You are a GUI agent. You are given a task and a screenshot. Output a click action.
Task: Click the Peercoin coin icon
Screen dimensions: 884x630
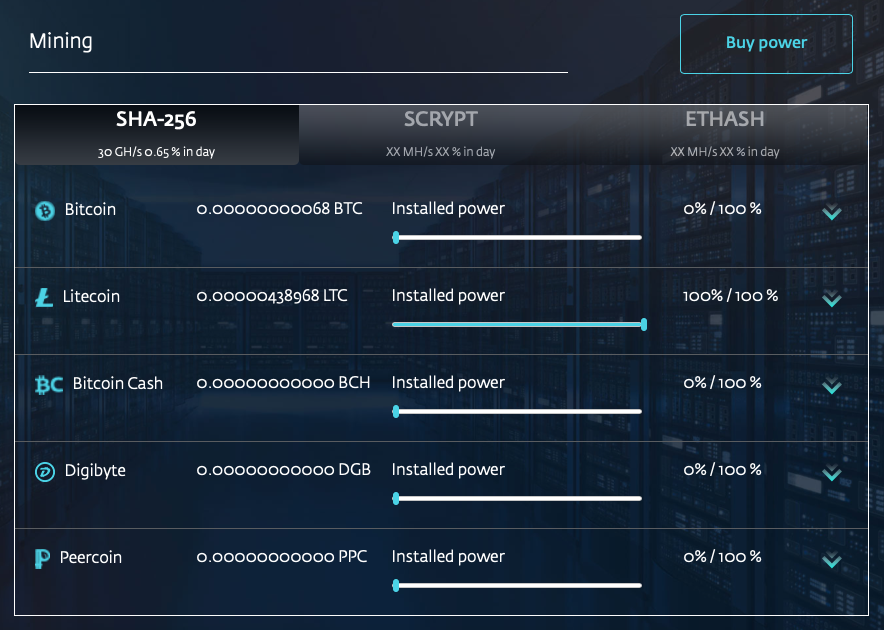pyautogui.click(x=44, y=559)
